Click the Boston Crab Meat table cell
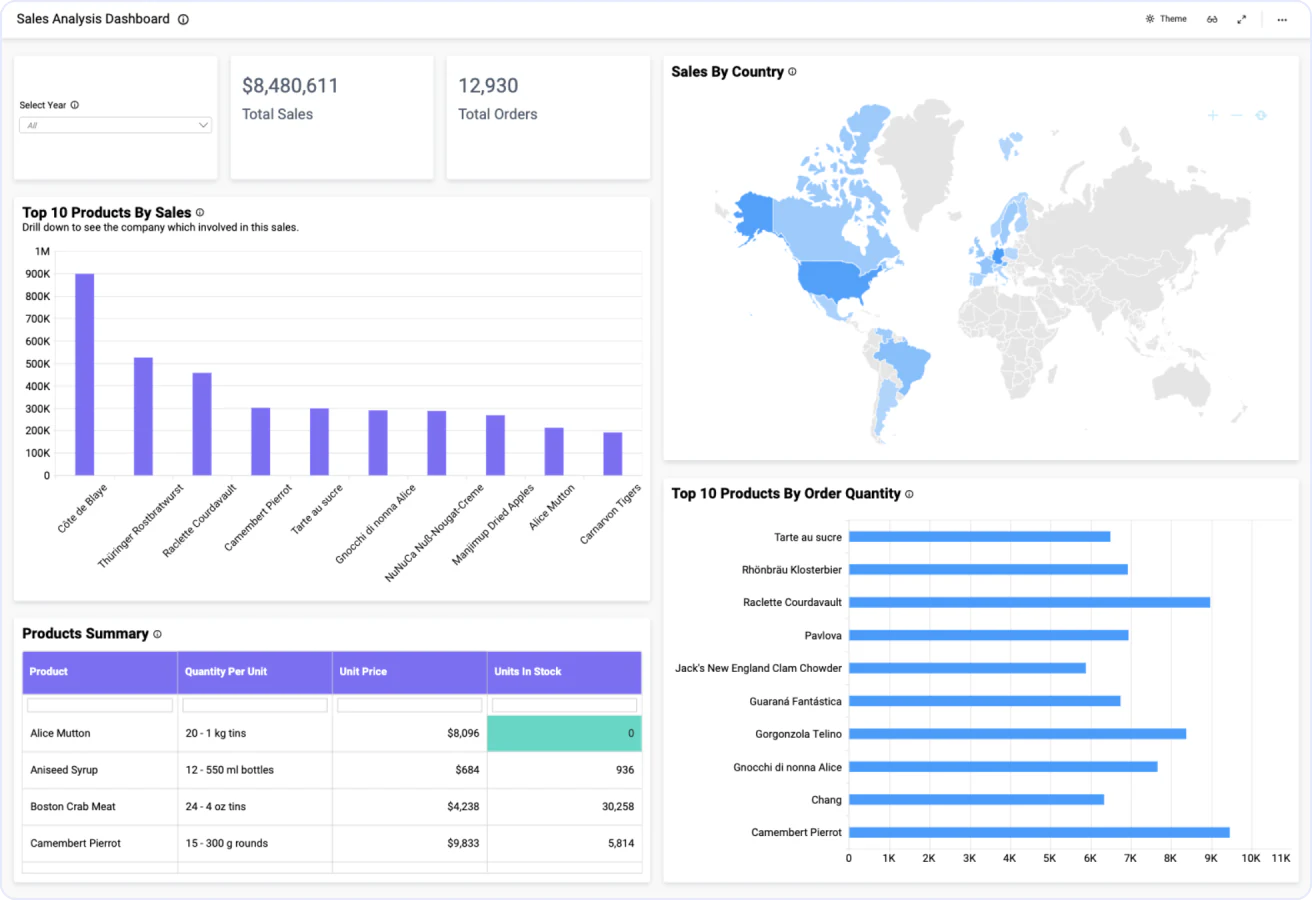Screen dimensions: 1312x900 coord(100,807)
